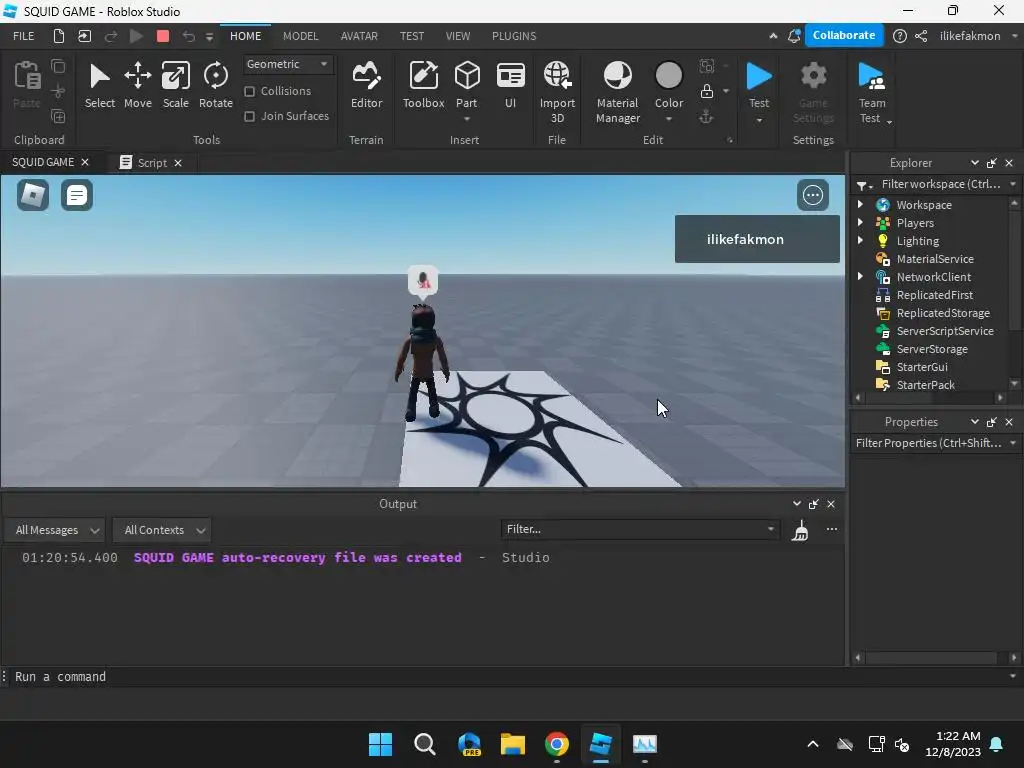Open the Geometric snapping dropdown
Viewport: 1024px width, 768px height.
(x=287, y=64)
